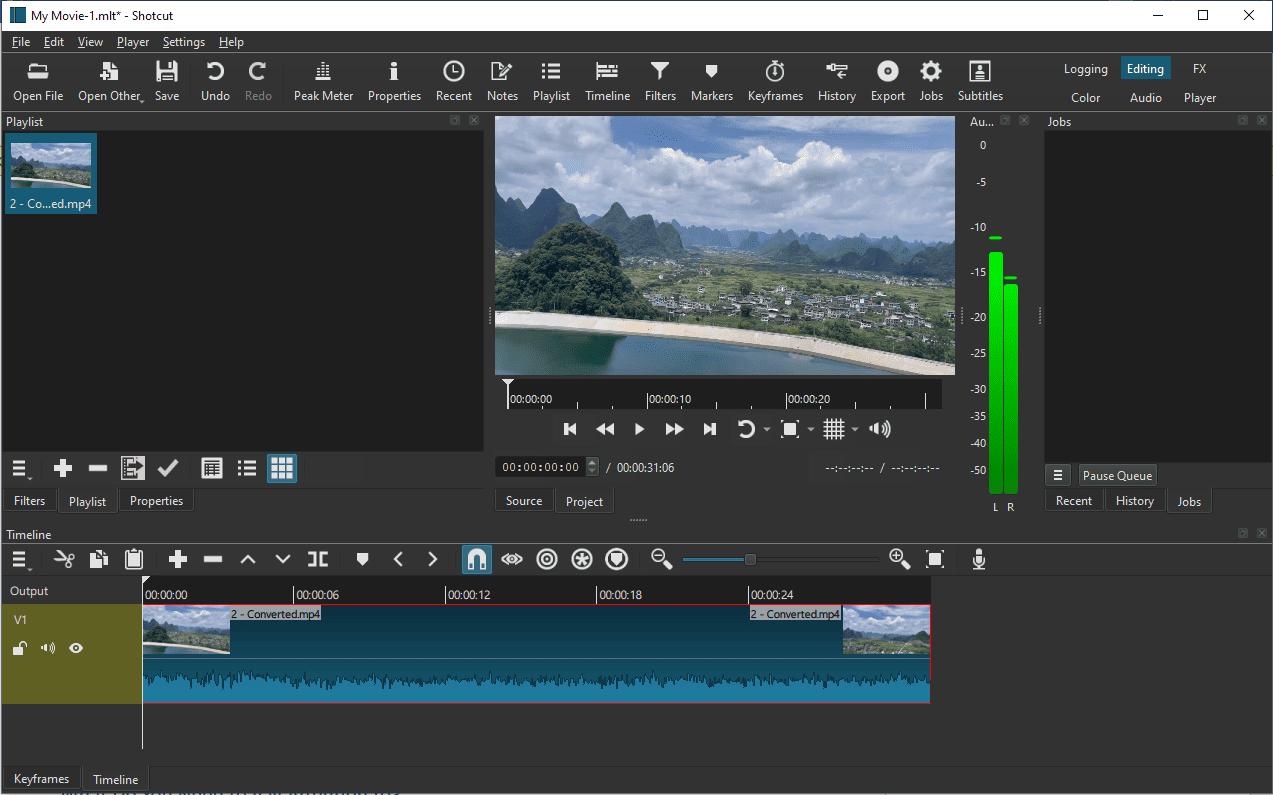Open the playlist hamburger menu
Viewport: 1273px width, 795px height.
pos(21,468)
